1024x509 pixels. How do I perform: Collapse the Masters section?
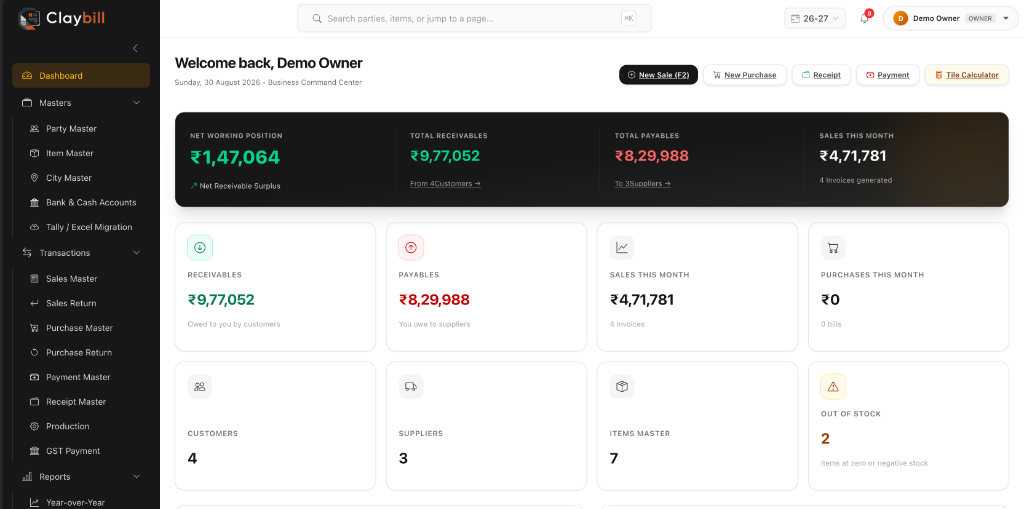pyautogui.click(x=136, y=103)
